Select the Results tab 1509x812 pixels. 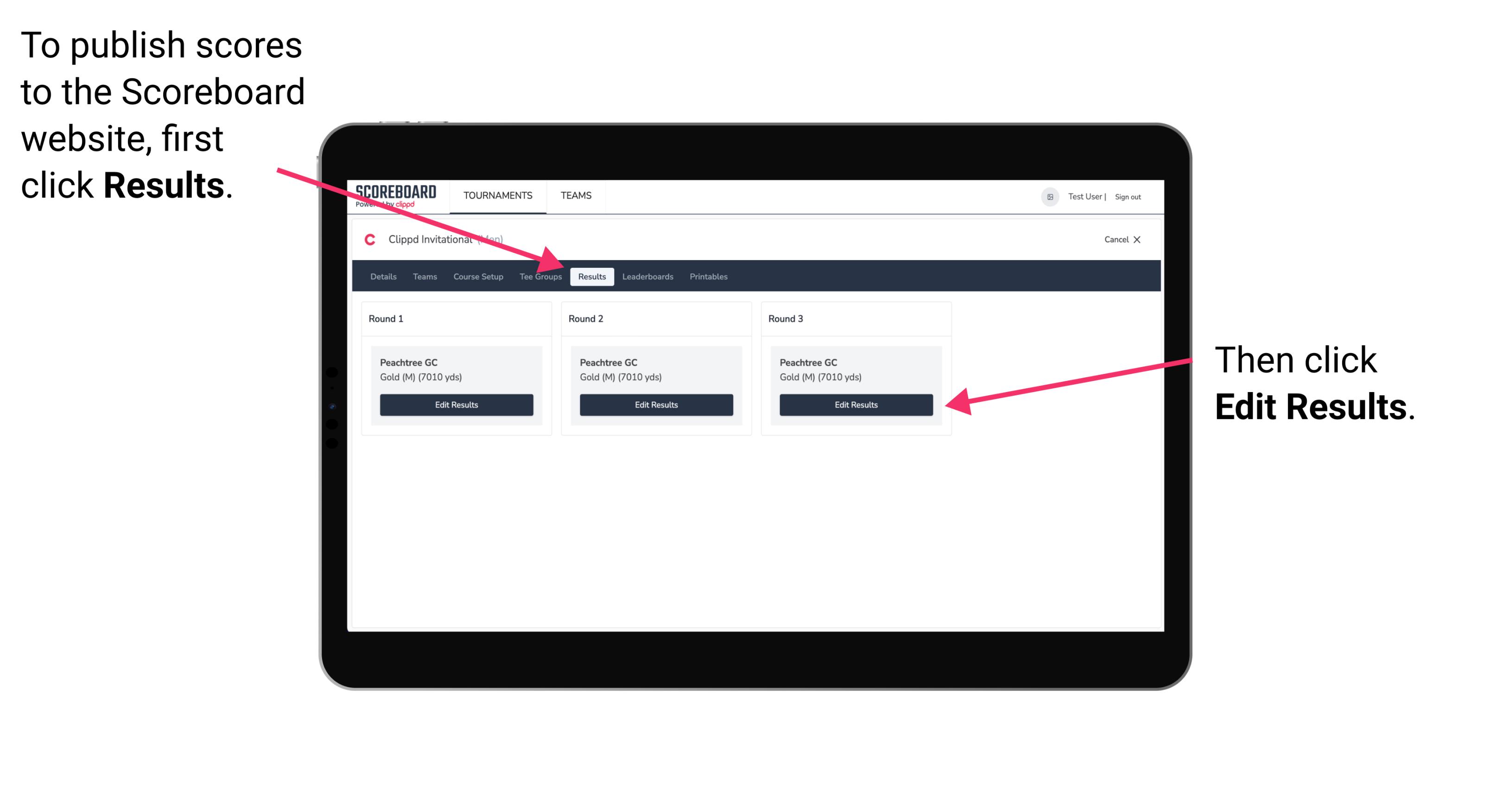(x=592, y=276)
